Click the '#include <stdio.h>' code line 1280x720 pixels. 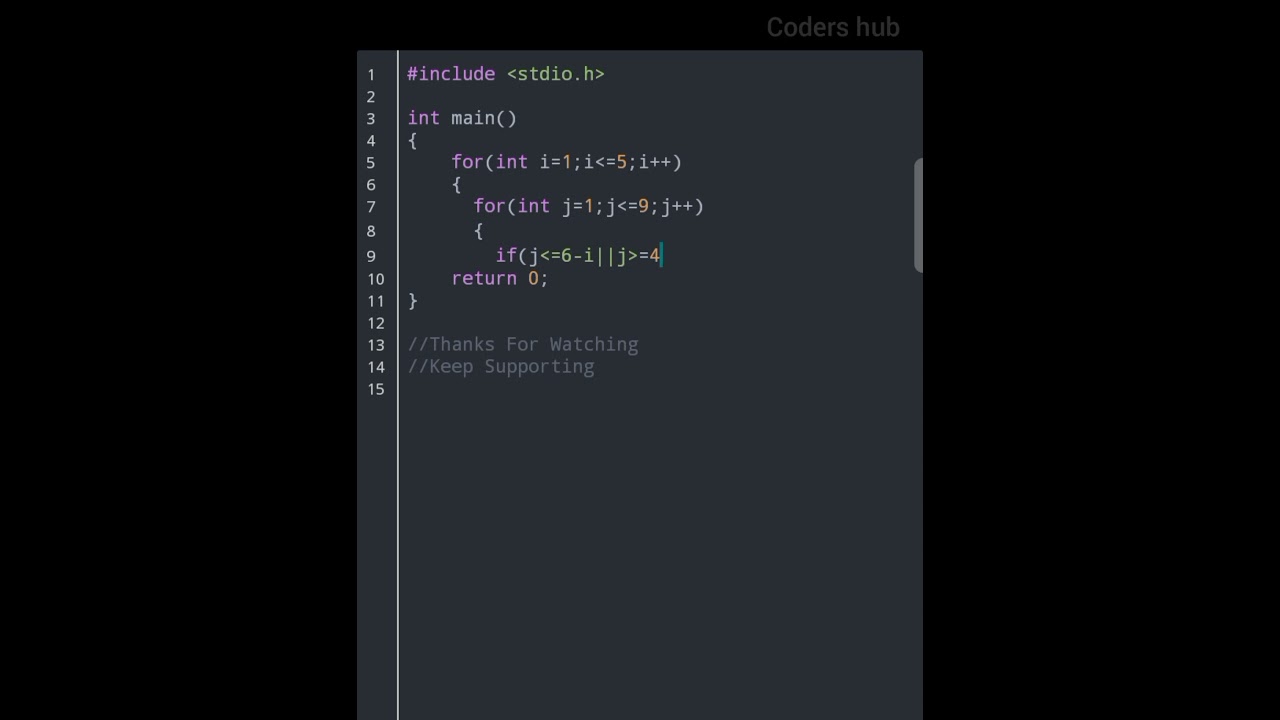[x=506, y=74]
